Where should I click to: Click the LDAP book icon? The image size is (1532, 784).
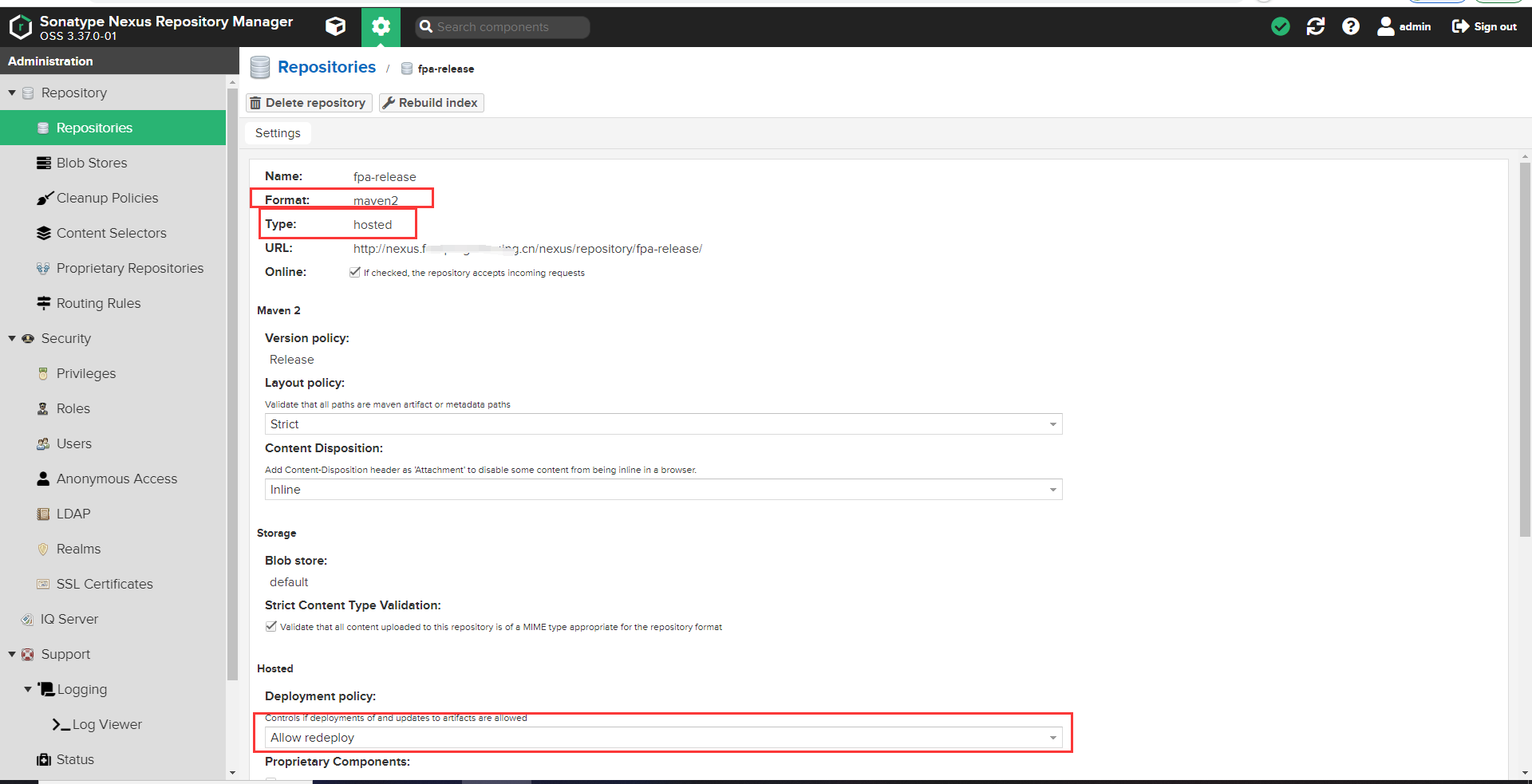43,514
